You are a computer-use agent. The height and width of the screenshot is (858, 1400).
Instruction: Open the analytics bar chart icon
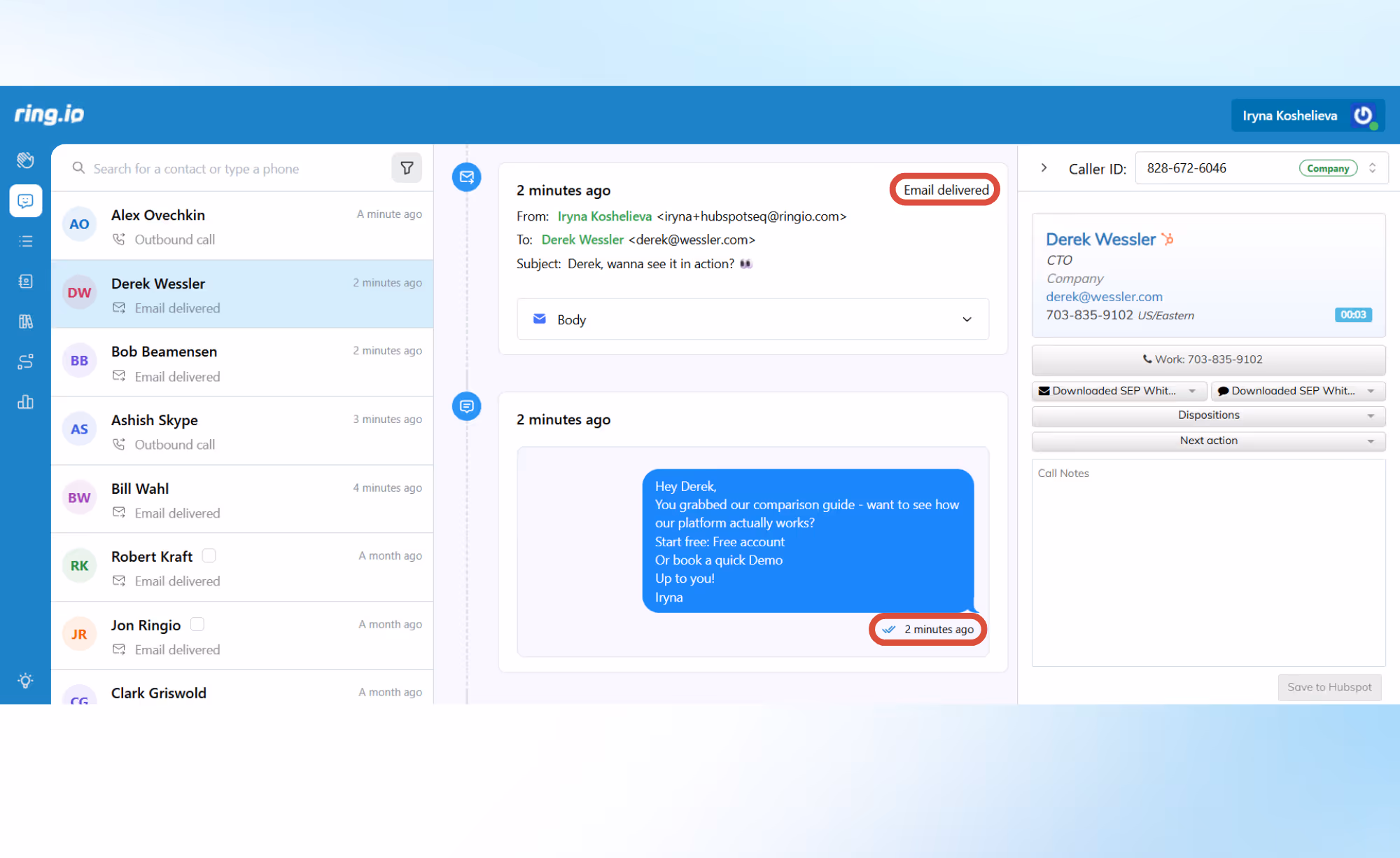[25, 402]
